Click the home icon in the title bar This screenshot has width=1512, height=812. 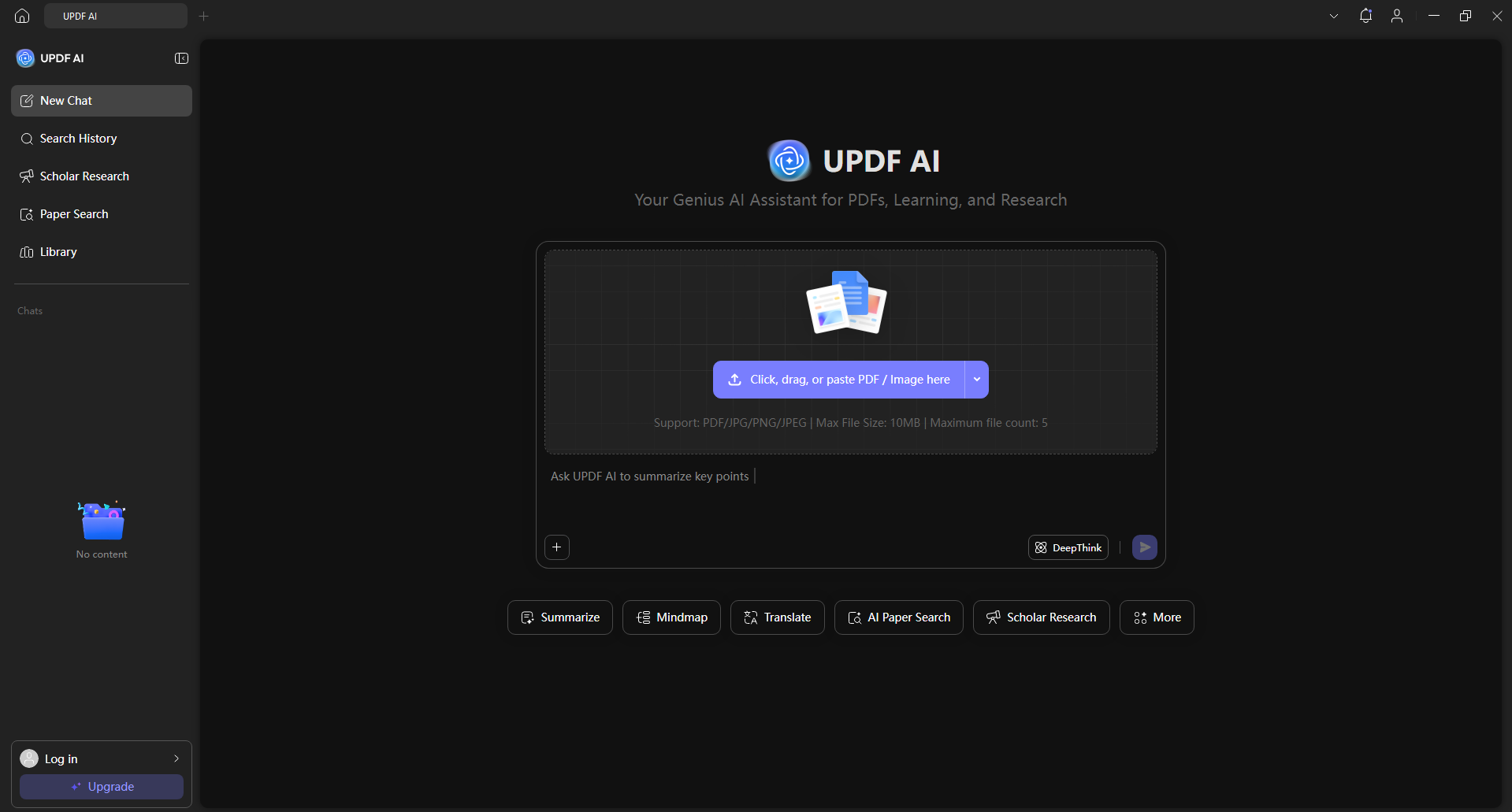click(22, 16)
